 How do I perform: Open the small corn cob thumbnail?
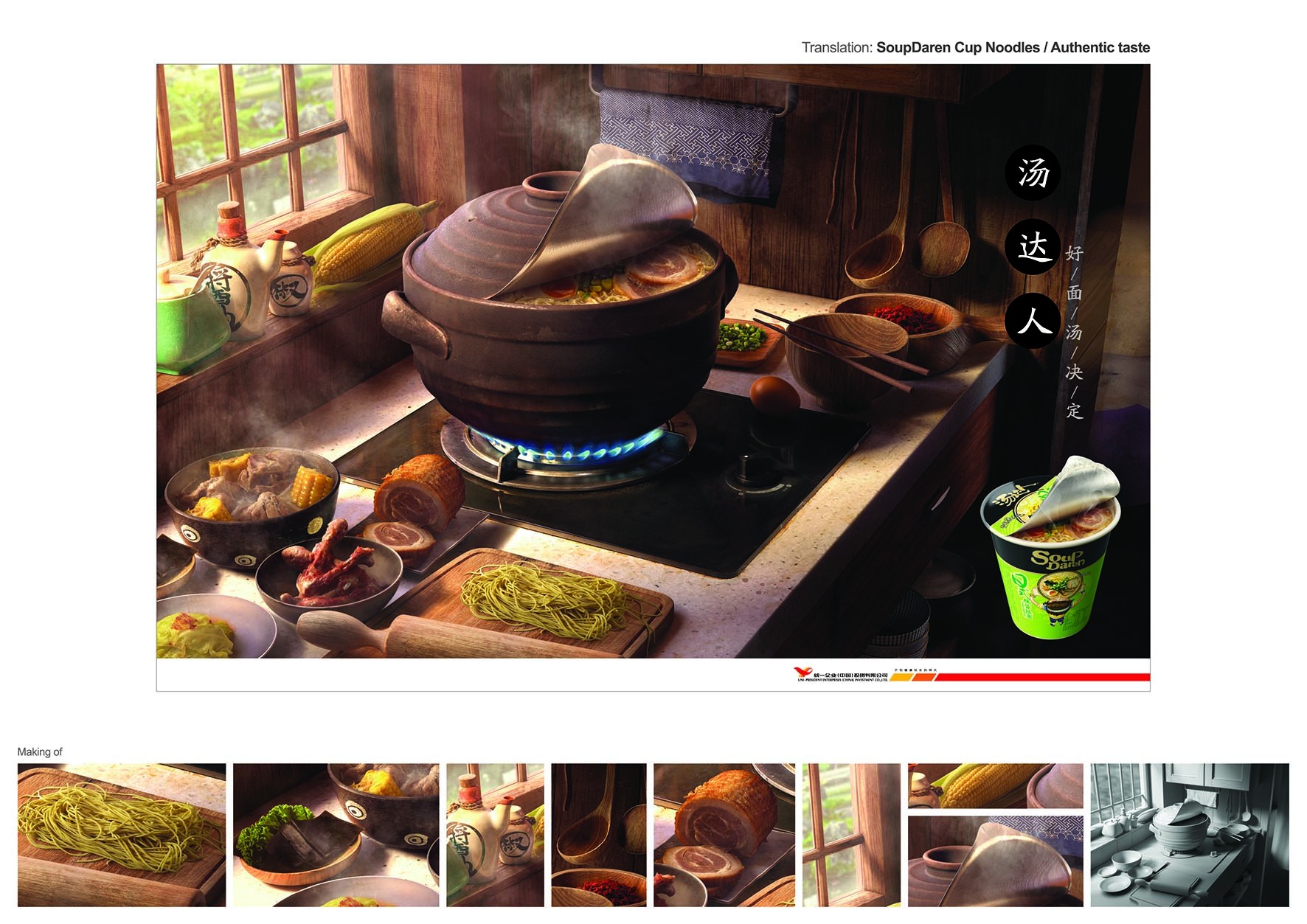click(x=996, y=786)
